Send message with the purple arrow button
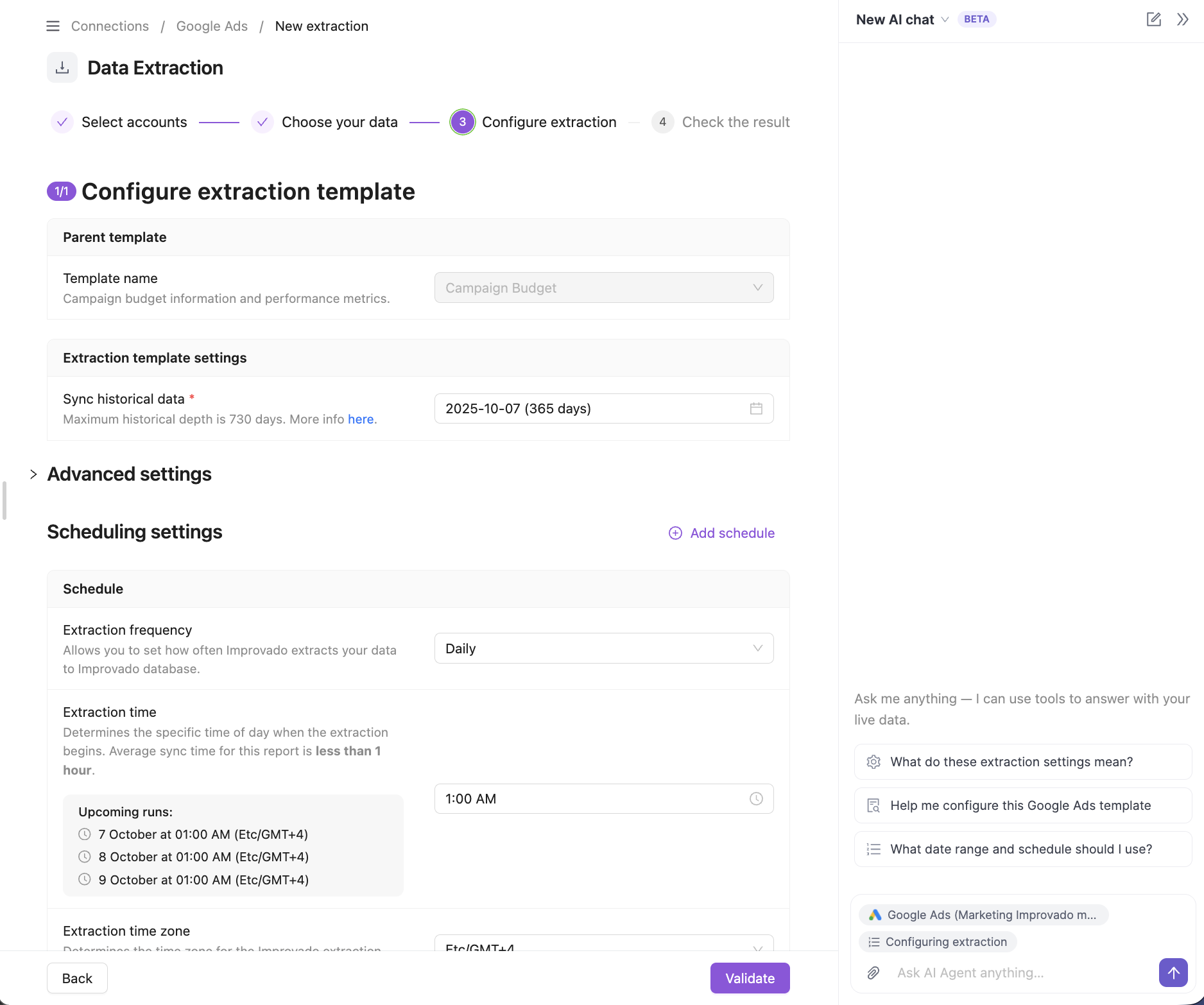The width and height of the screenshot is (1204, 1005). (1173, 973)
